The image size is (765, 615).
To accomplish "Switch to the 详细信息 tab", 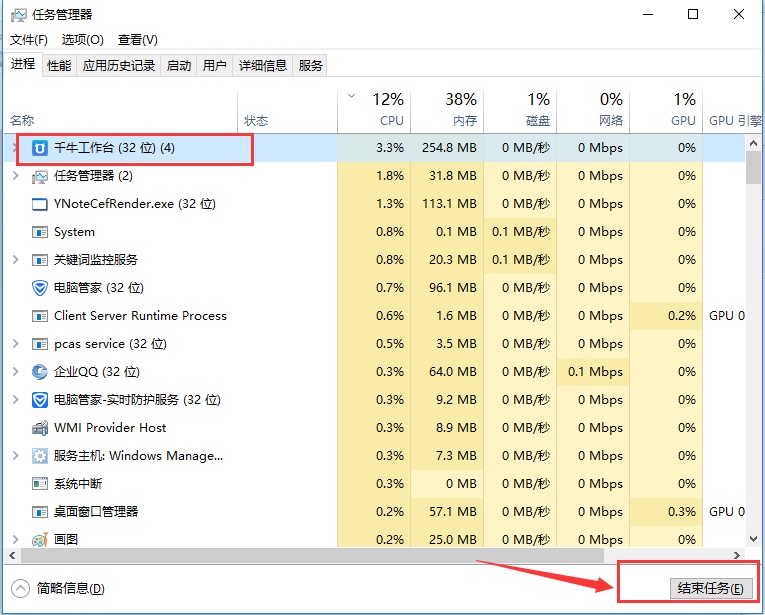I will click(263, 66).
